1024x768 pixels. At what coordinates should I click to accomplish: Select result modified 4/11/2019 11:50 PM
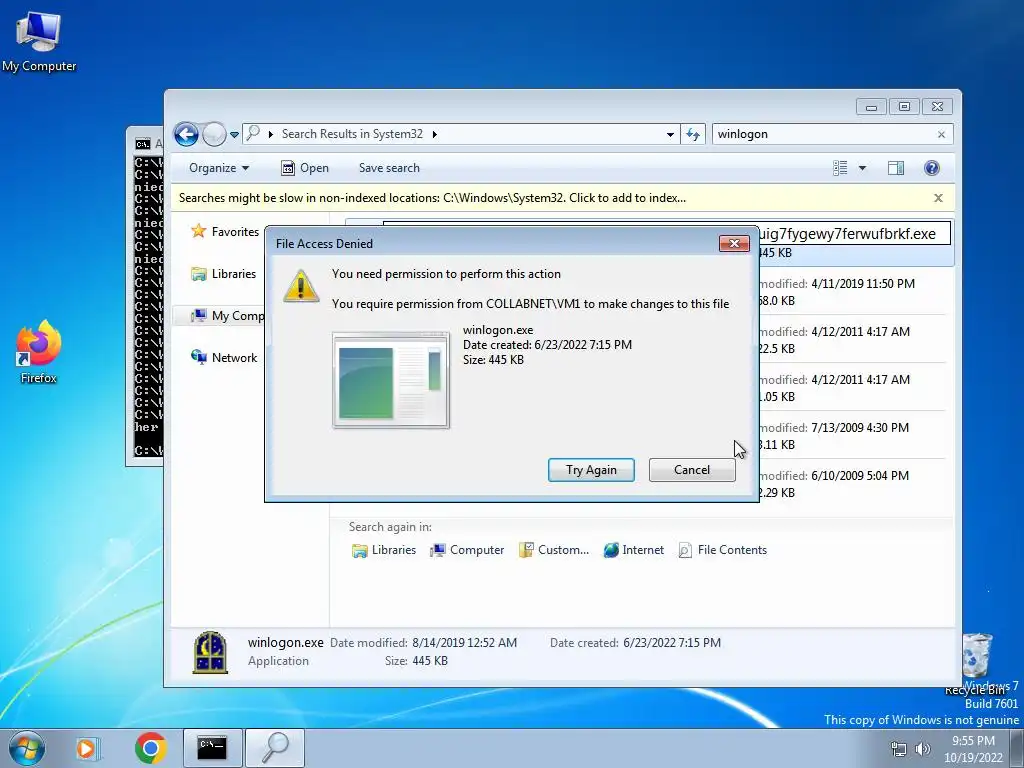click(852, 292)
